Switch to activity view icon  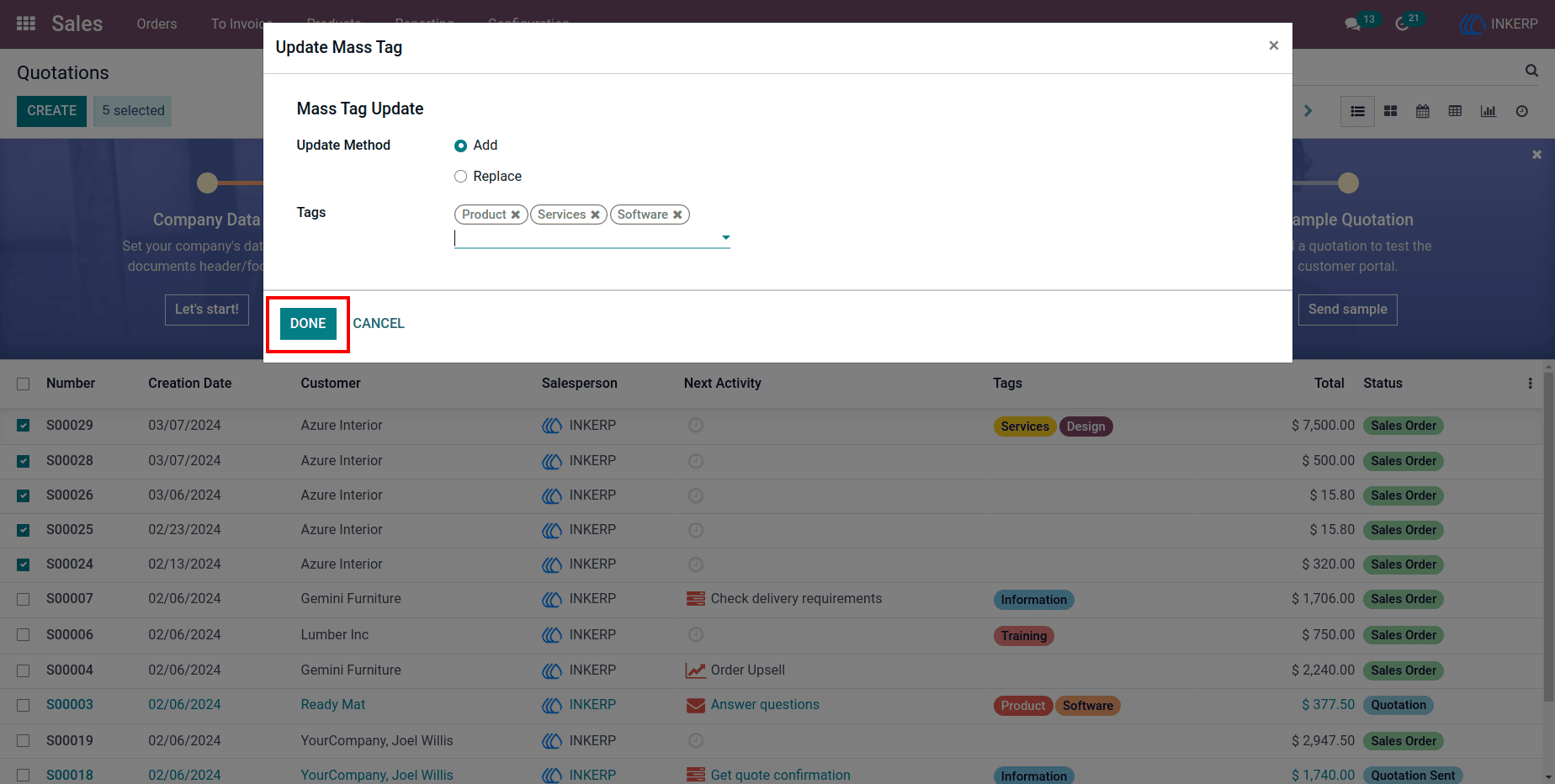(1521, 111)
